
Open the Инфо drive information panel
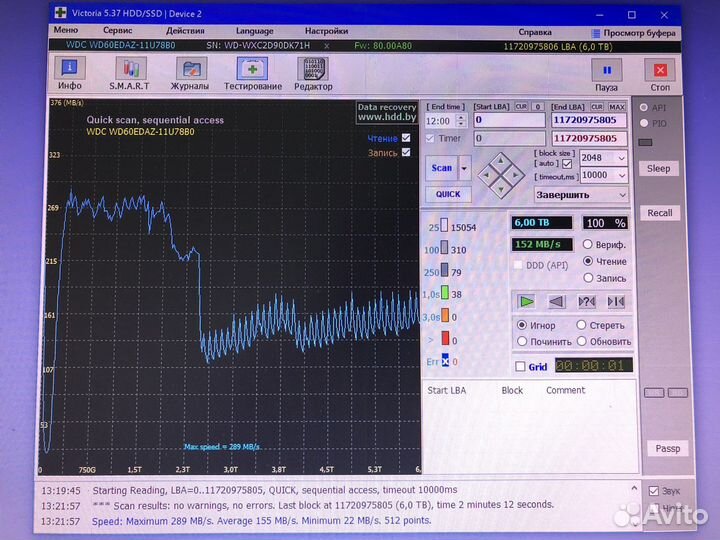(69, 74)
